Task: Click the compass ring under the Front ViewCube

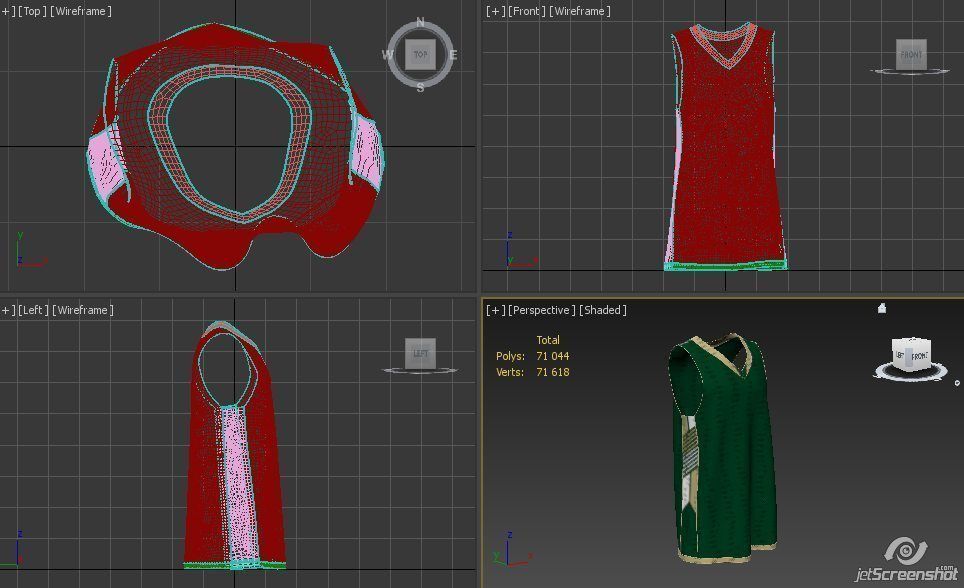Action: click(x=911, y=72)
